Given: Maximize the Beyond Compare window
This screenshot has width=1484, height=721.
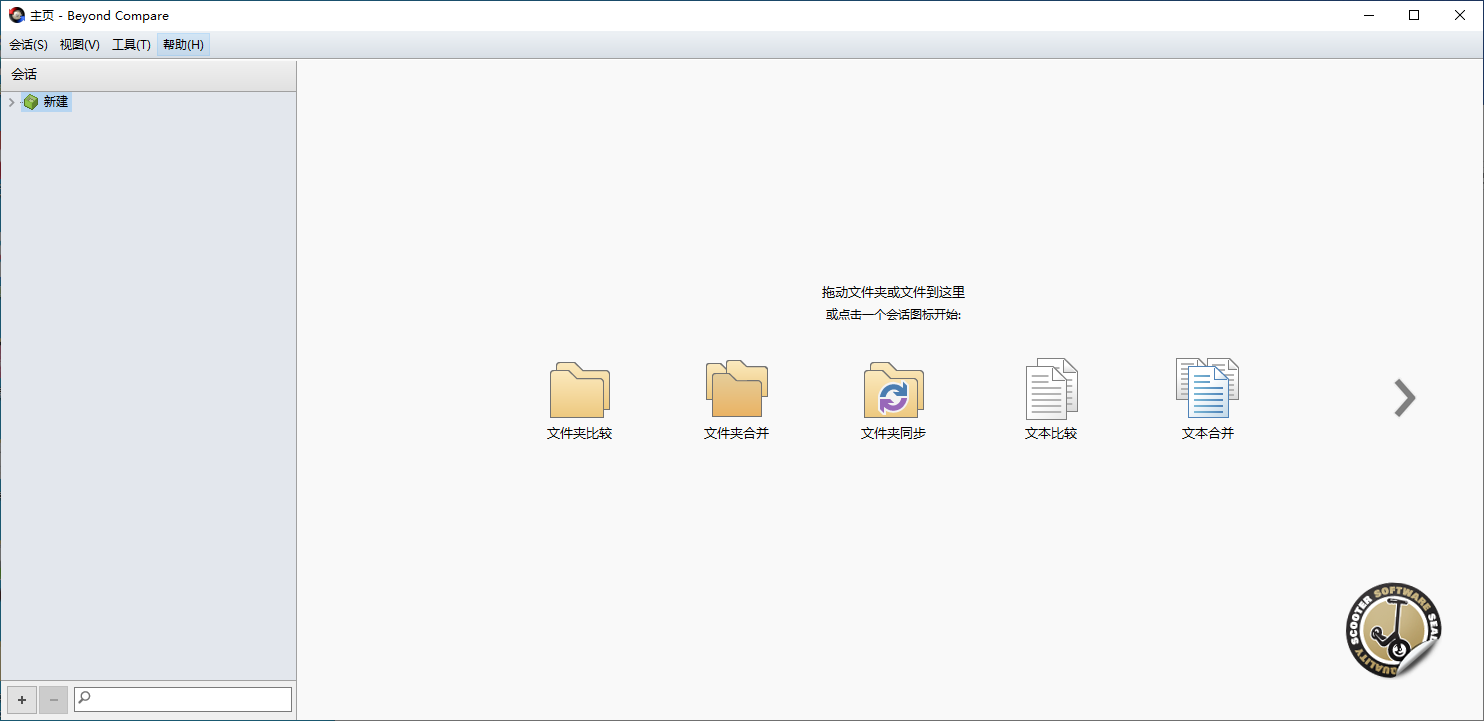Looking at the screenshot, I should [1414, 15].
